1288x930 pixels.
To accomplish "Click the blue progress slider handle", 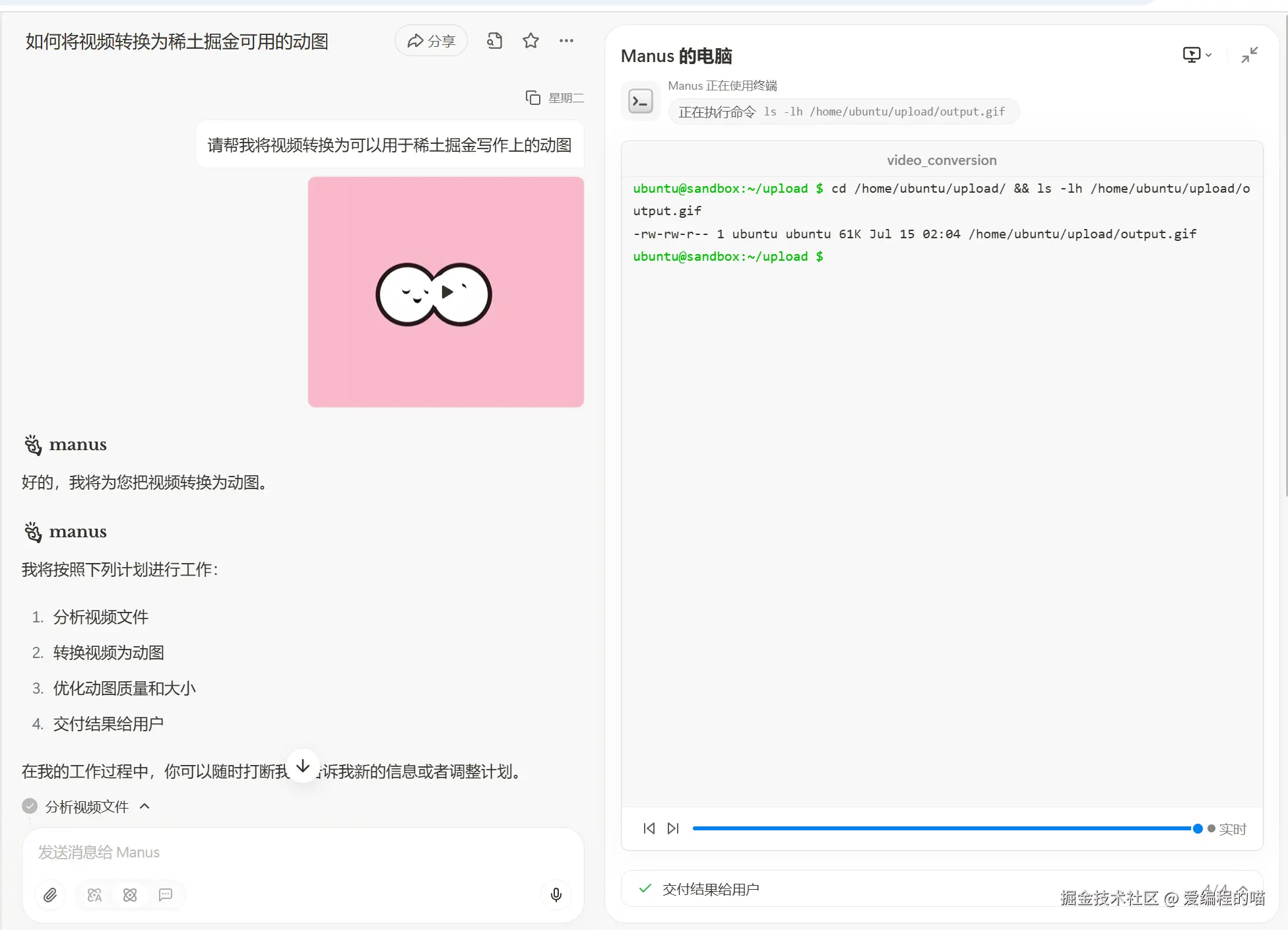I will pyautogui.click(x=1198, y=828).
